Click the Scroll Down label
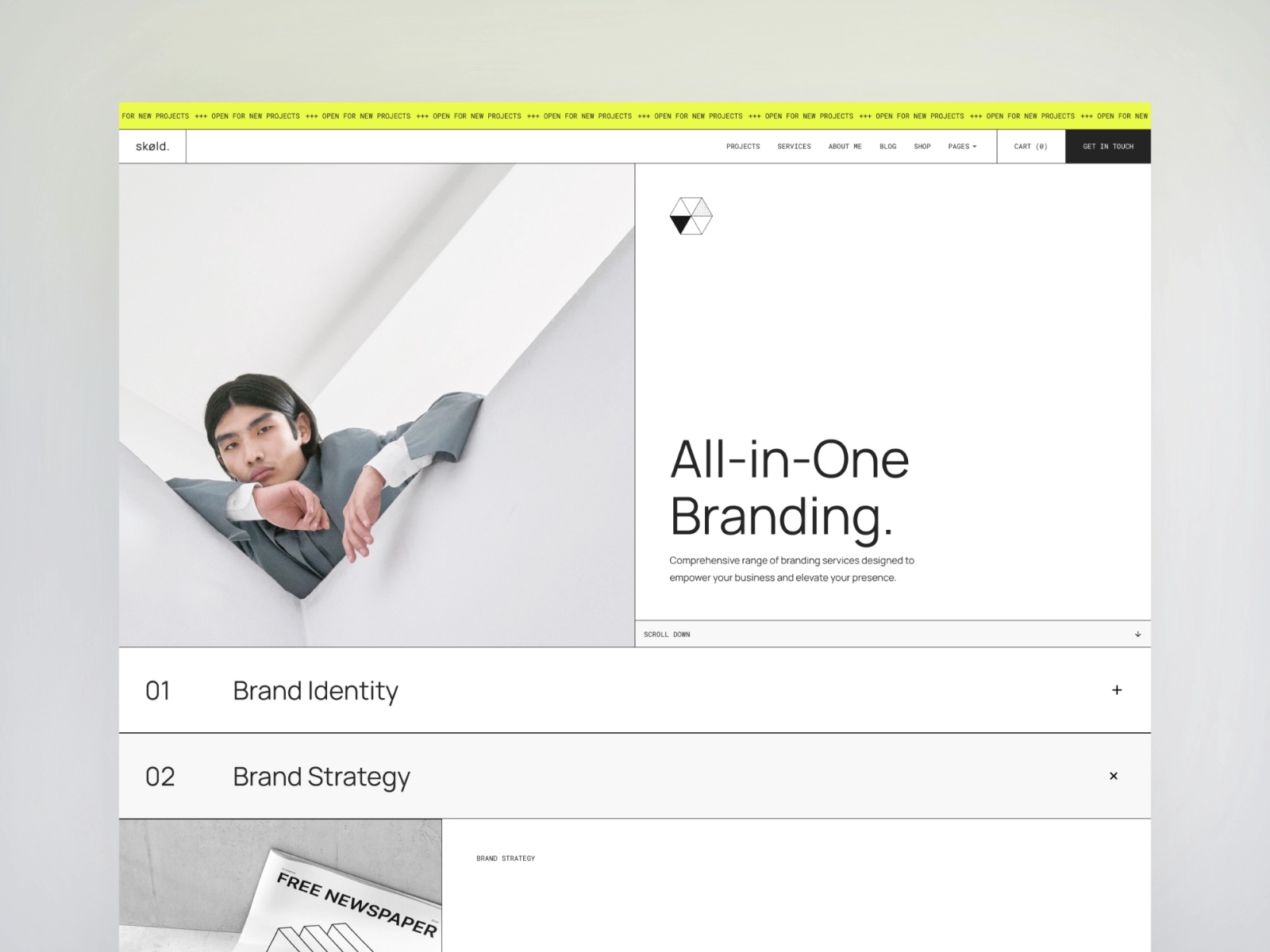The image size is (1270, 952). [667, 635]
